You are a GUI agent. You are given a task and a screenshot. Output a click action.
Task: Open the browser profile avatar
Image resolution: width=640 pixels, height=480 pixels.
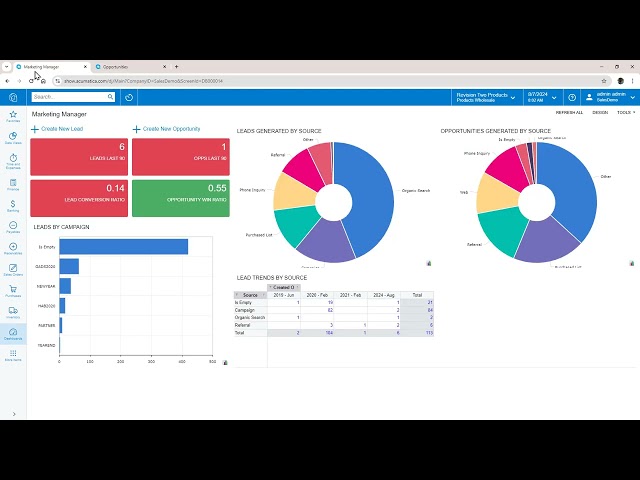pos(620,81)
